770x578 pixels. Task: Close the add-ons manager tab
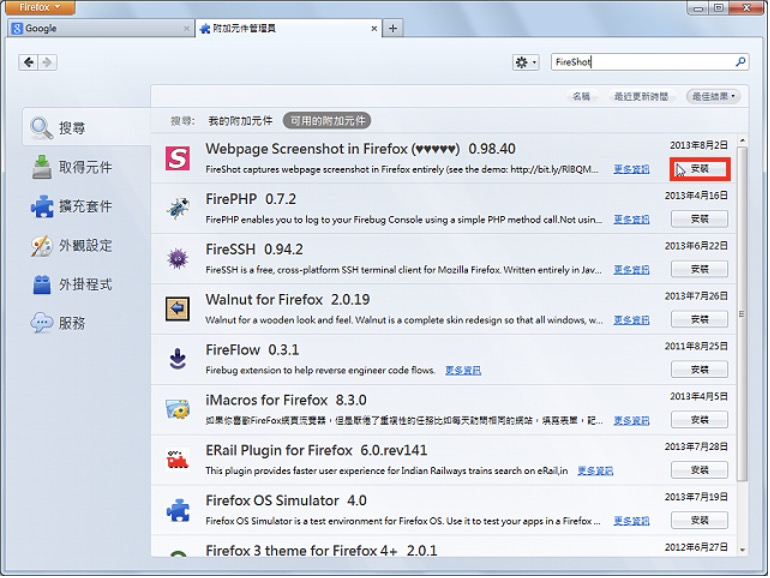[x=374, y=29]
